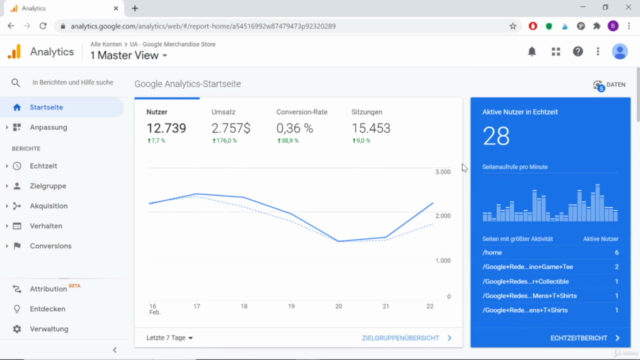The height and width of the screenshot is (360, 640).
Task: Click the /Google+Redes...r+Collectible row
Action: 550,282
